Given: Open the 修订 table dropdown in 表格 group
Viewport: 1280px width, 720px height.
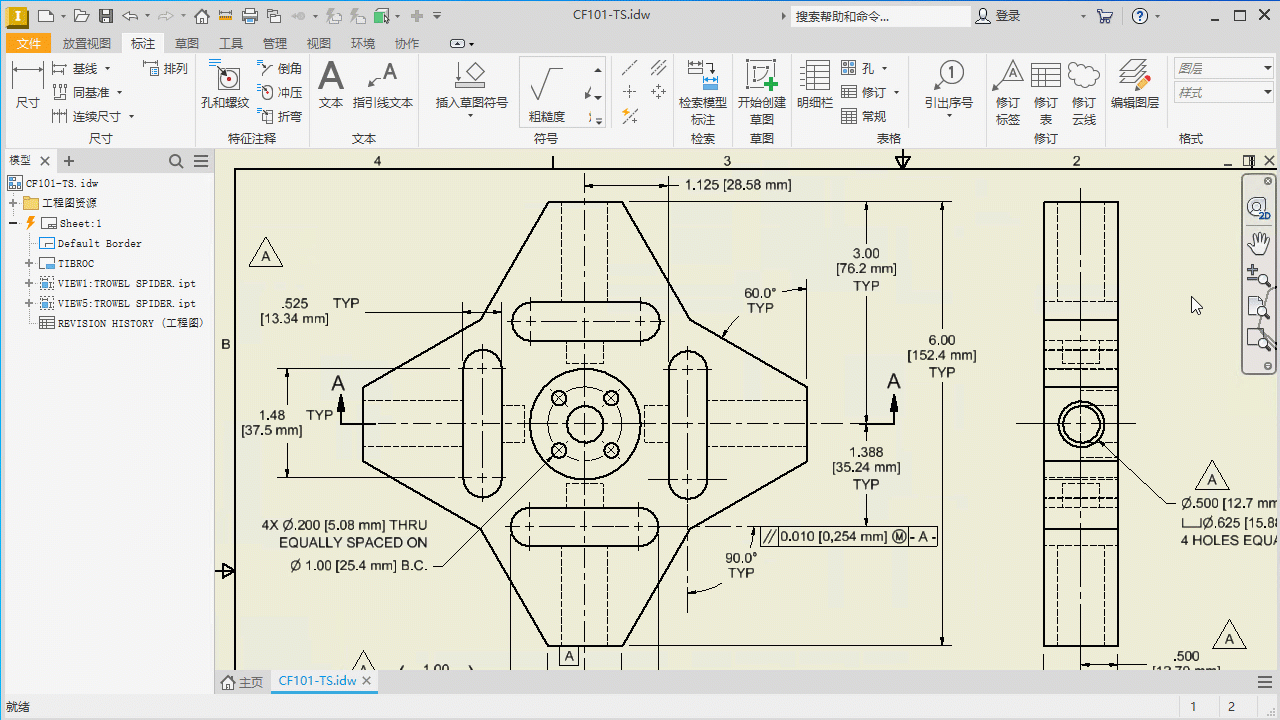Looking at the screenshot, I should point(896,92).
